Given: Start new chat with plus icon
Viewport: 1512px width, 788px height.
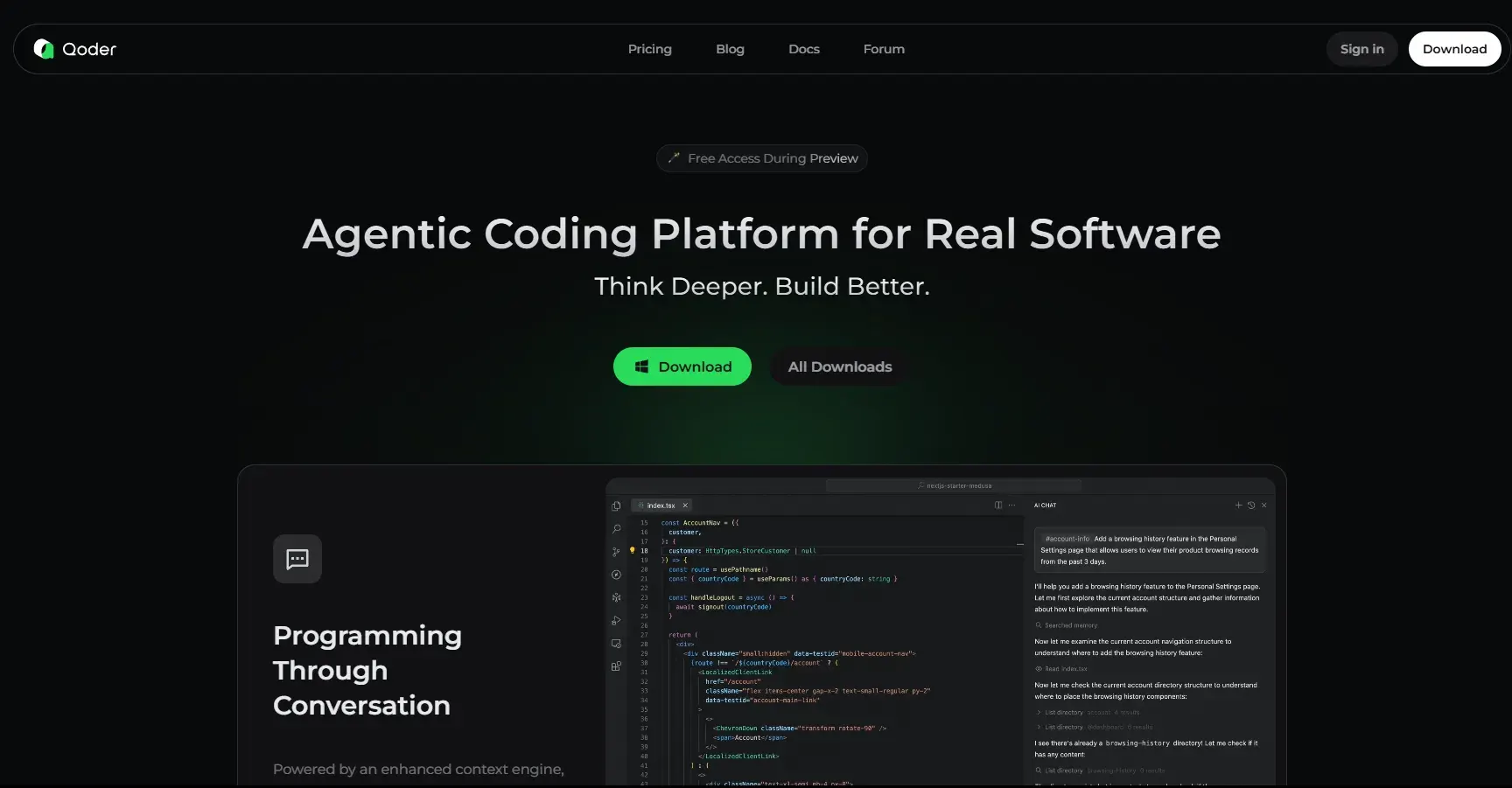Looking at the screenshot, I should pos(1238,506).
